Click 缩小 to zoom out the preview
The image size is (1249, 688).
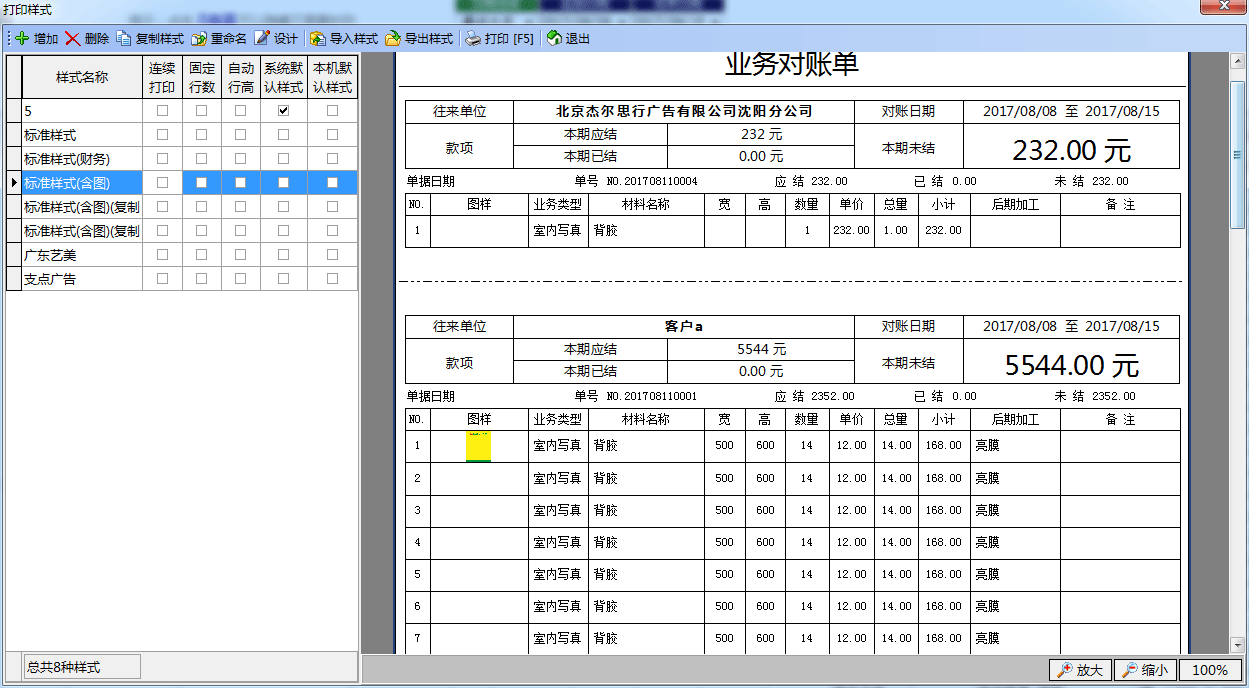(x=1144, y=670)
